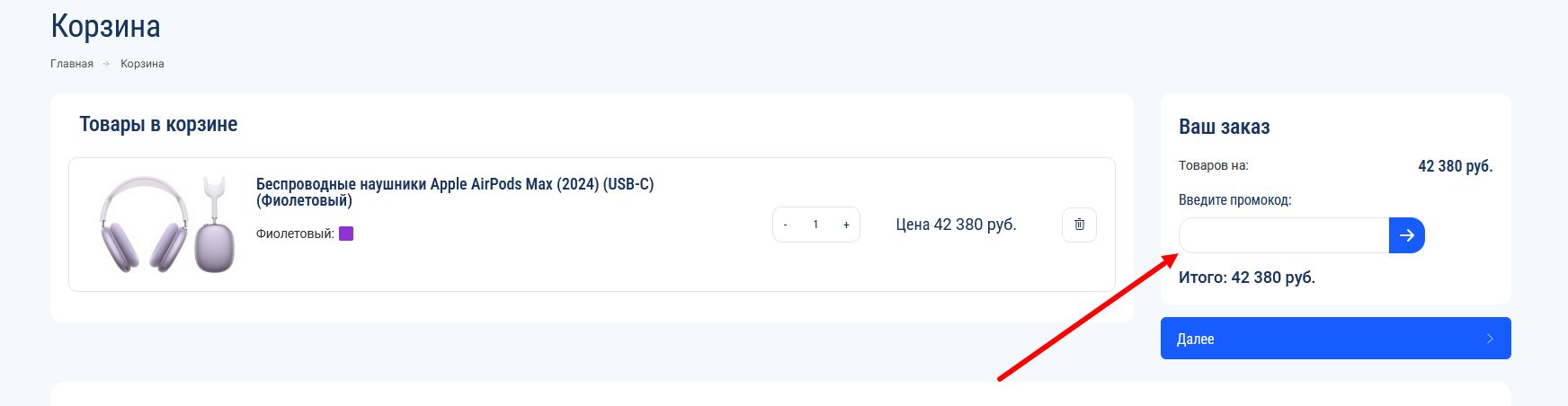
Task: Click the breadcrumb arrow separator icon
Action: click(106, 64)
